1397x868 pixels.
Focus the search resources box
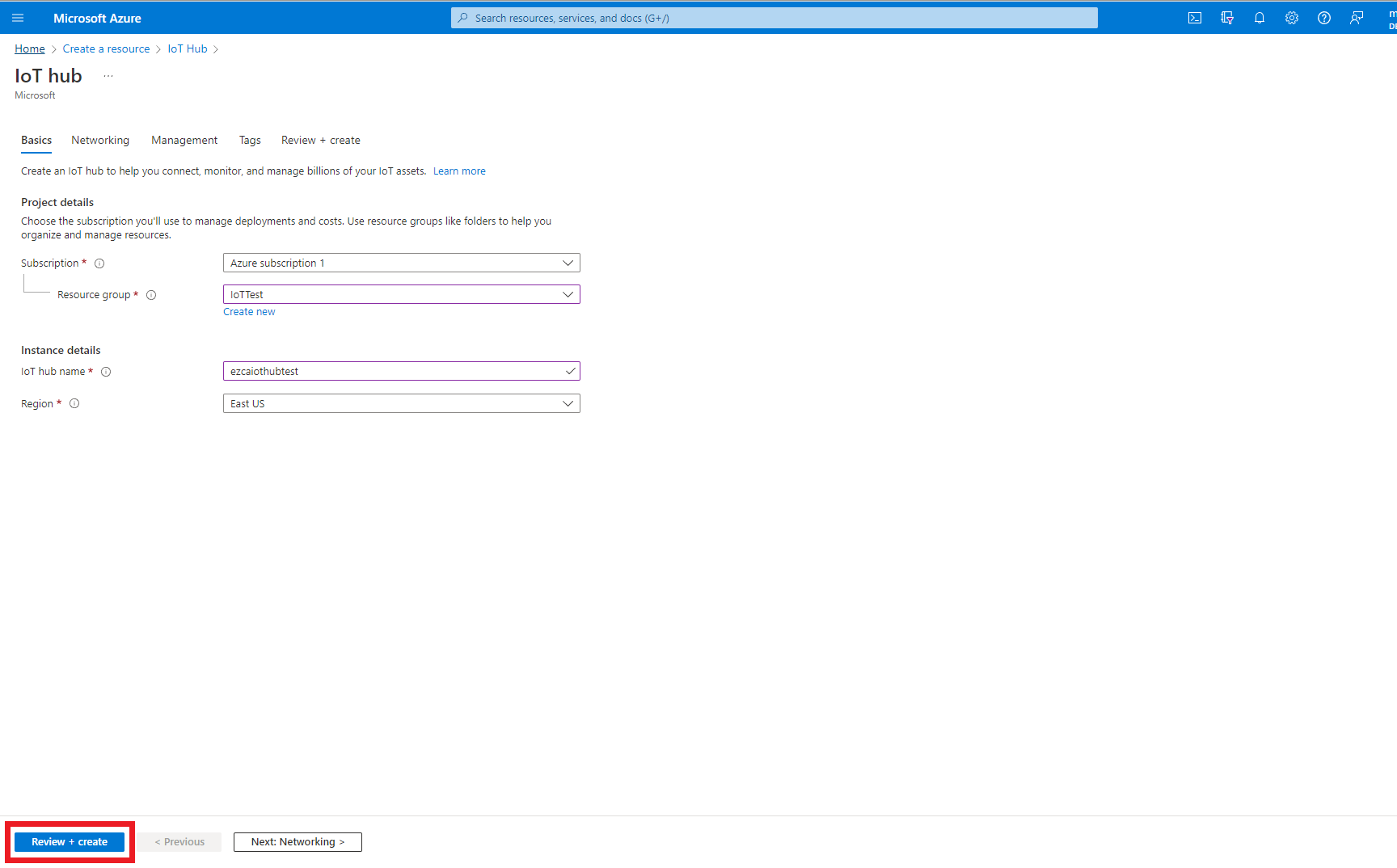point(774,18)
